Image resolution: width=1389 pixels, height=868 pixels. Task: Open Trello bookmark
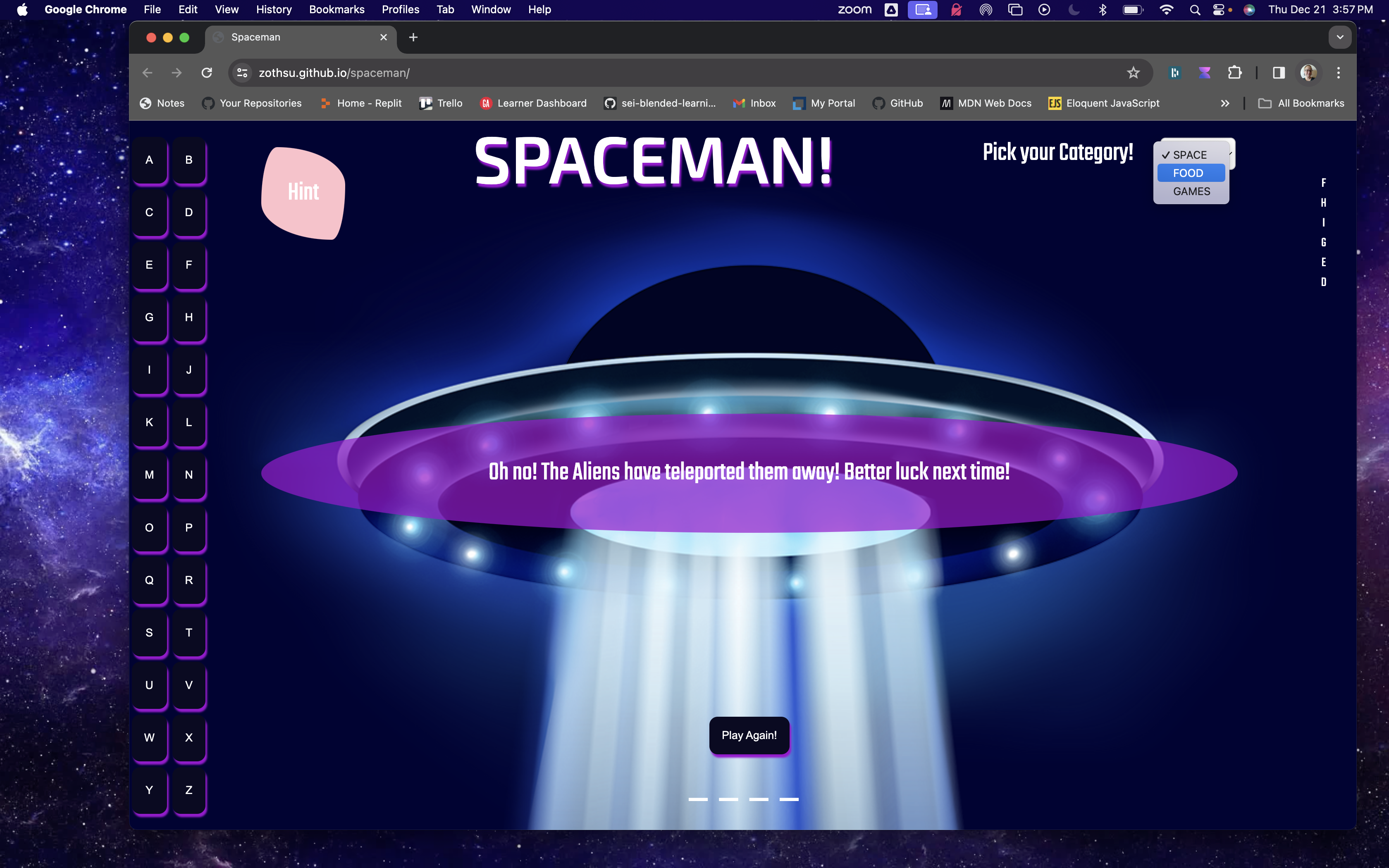tap(441, 103)
